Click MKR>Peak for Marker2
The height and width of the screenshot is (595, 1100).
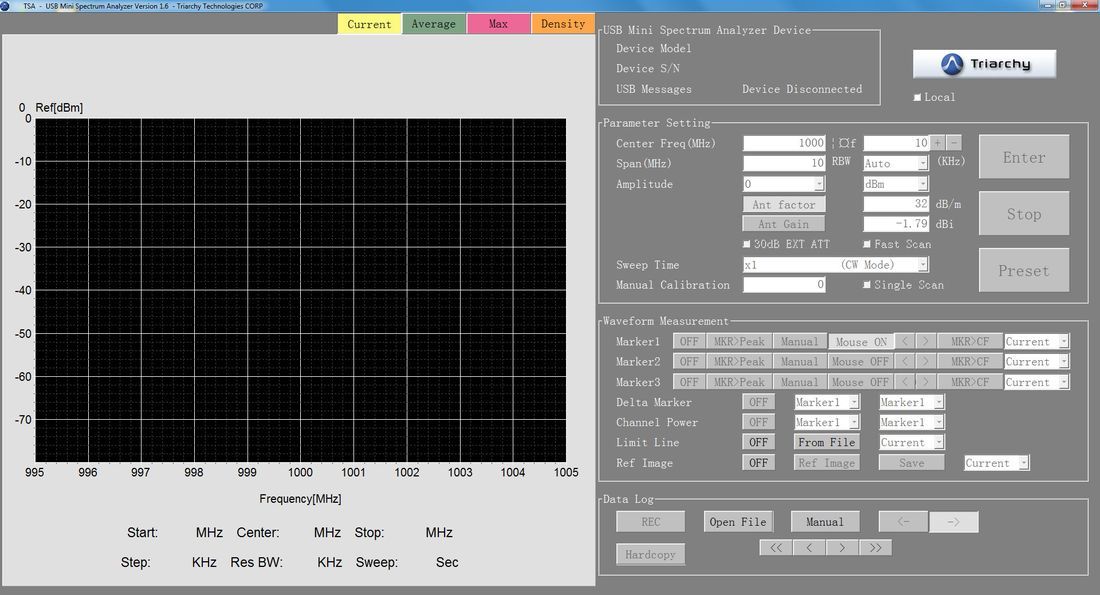(x=738, y=361)
